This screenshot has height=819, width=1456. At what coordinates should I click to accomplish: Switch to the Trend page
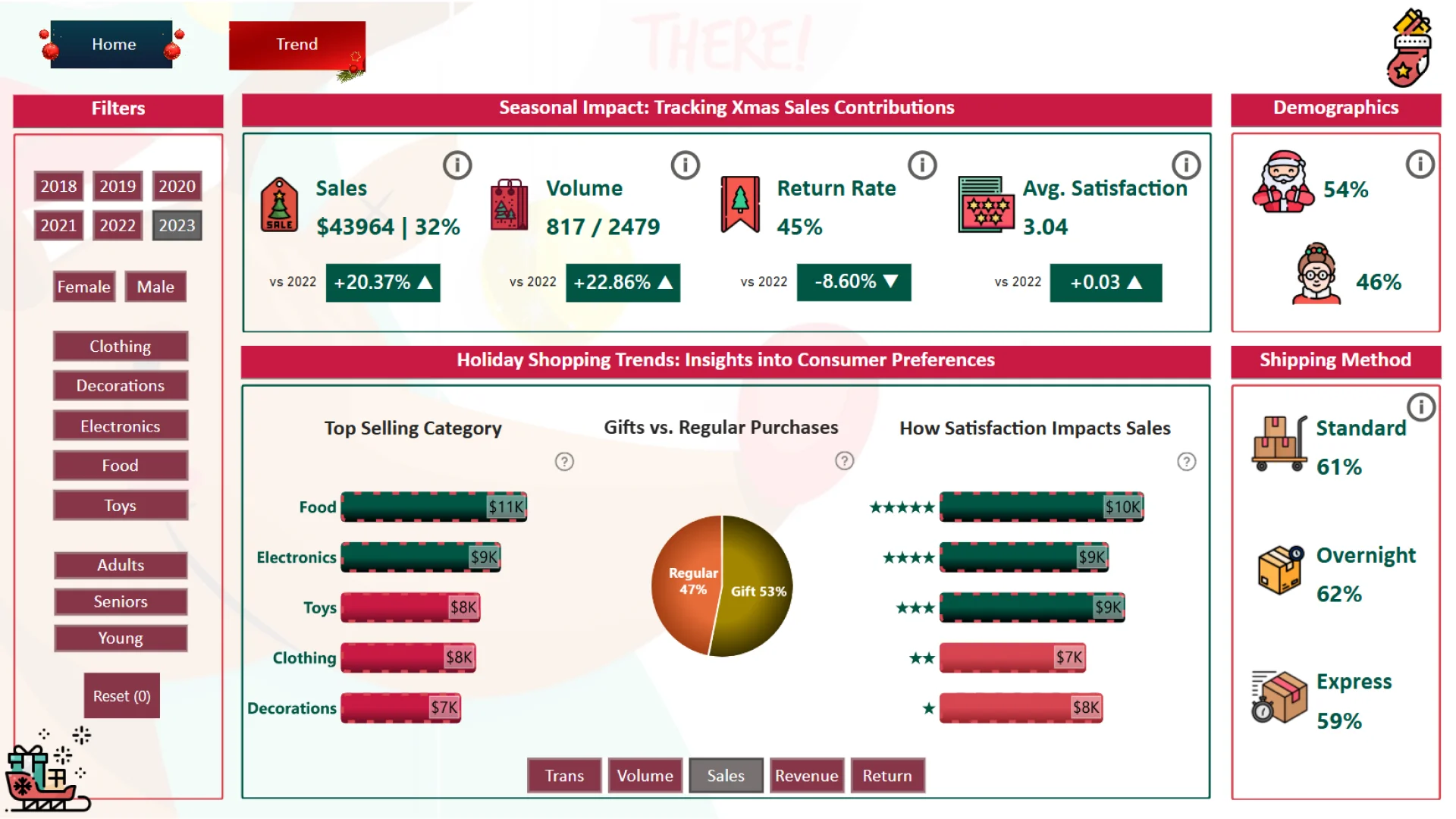click(297, 45)
